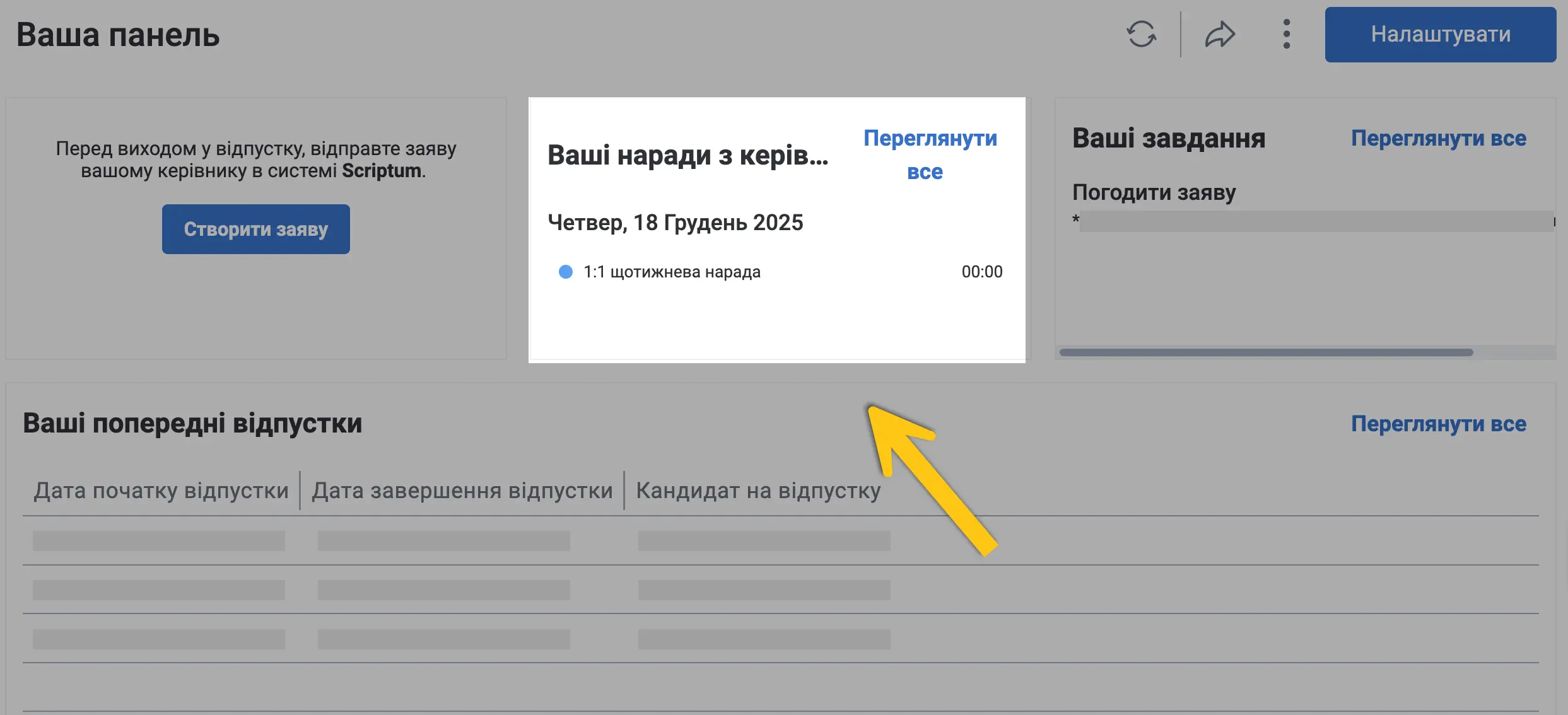Click the Четвер, 18 Грудень 2025 date
Screen dimensions: 1568x715
coord(676,223)
